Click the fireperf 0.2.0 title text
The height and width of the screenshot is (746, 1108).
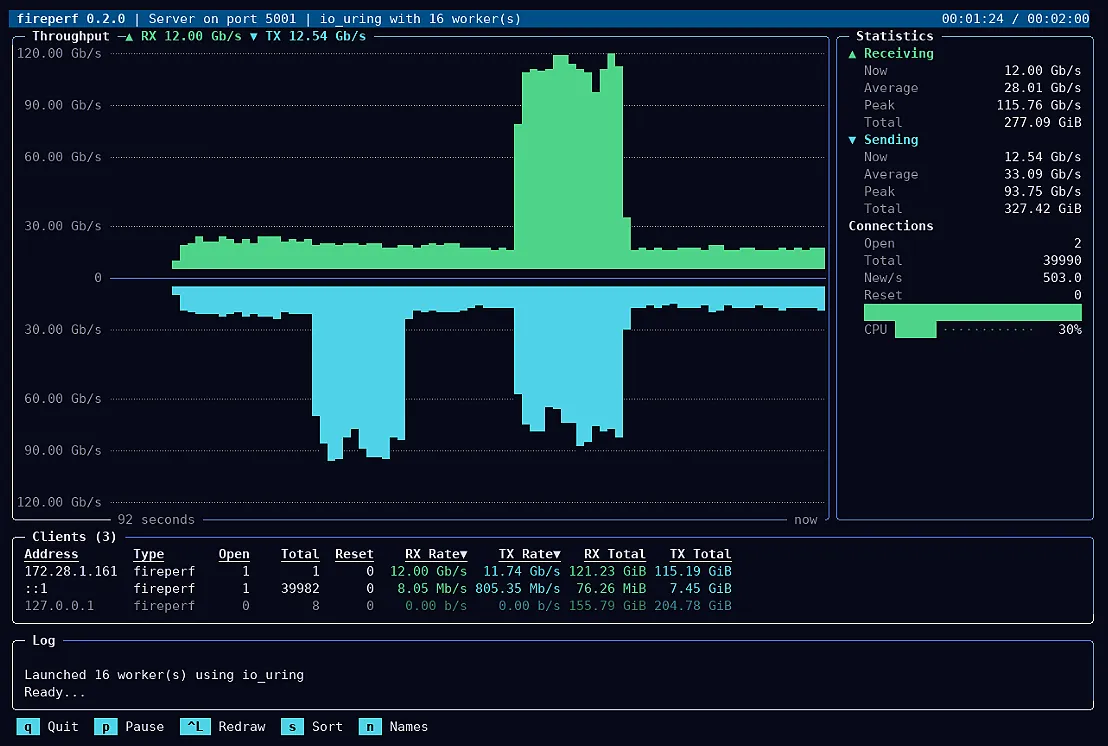71,18
